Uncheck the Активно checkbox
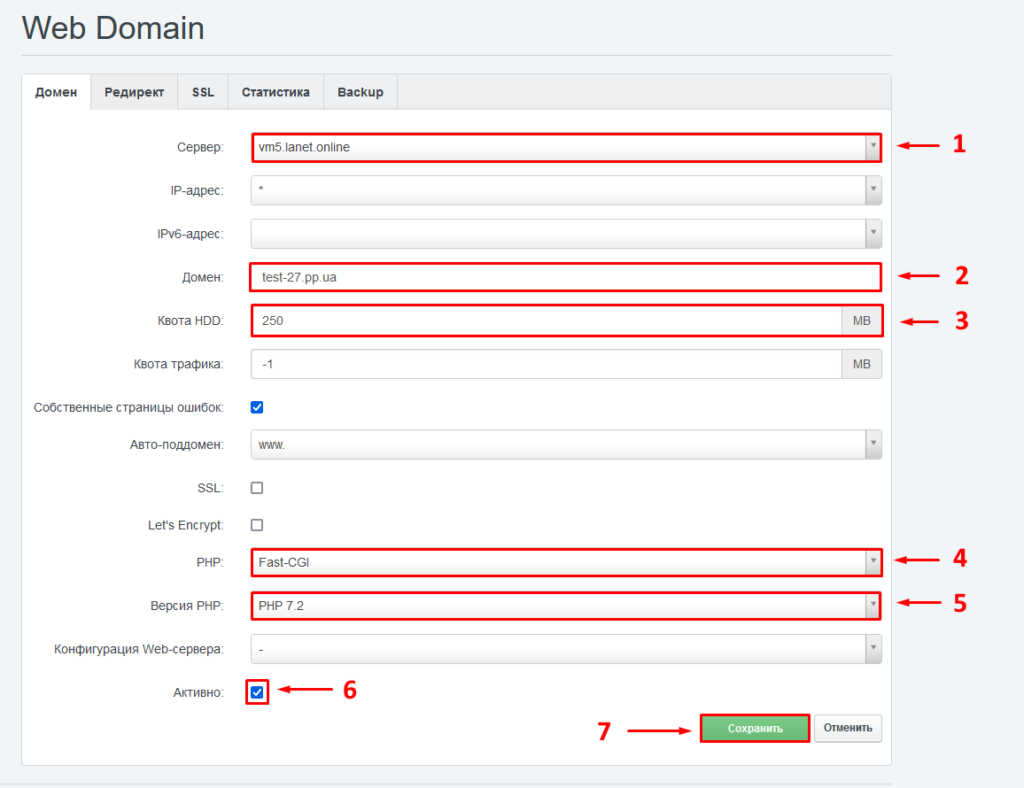Screen dimensions: 1024x788 257,692
